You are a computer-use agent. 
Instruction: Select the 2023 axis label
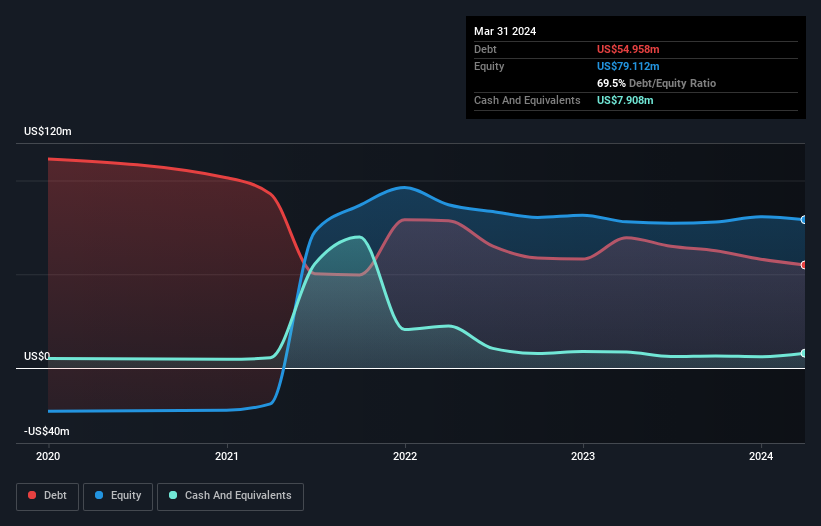pos(583,456)
